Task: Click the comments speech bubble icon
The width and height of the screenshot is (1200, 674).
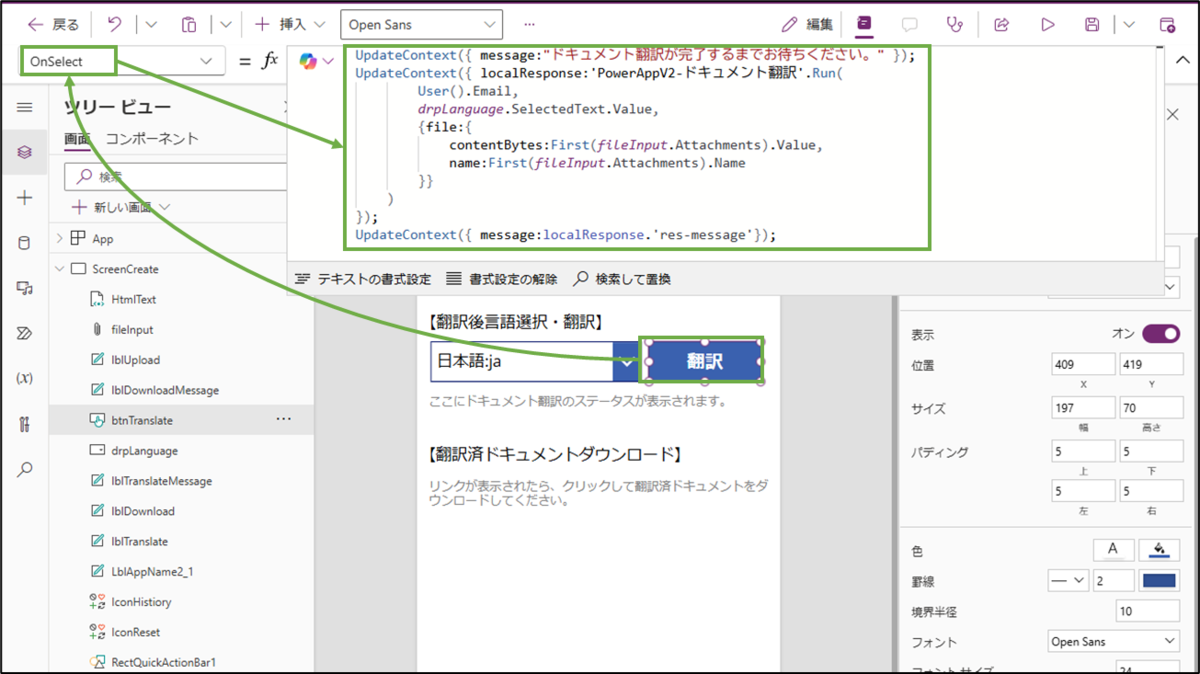Action: (x=910, y=24)
